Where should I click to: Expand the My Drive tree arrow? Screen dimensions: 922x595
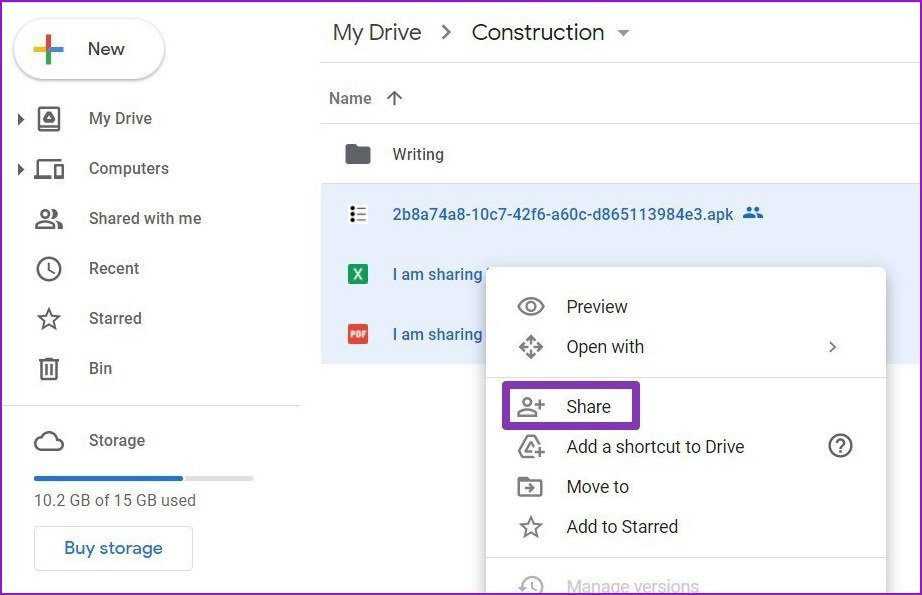(x=20, y=119)
